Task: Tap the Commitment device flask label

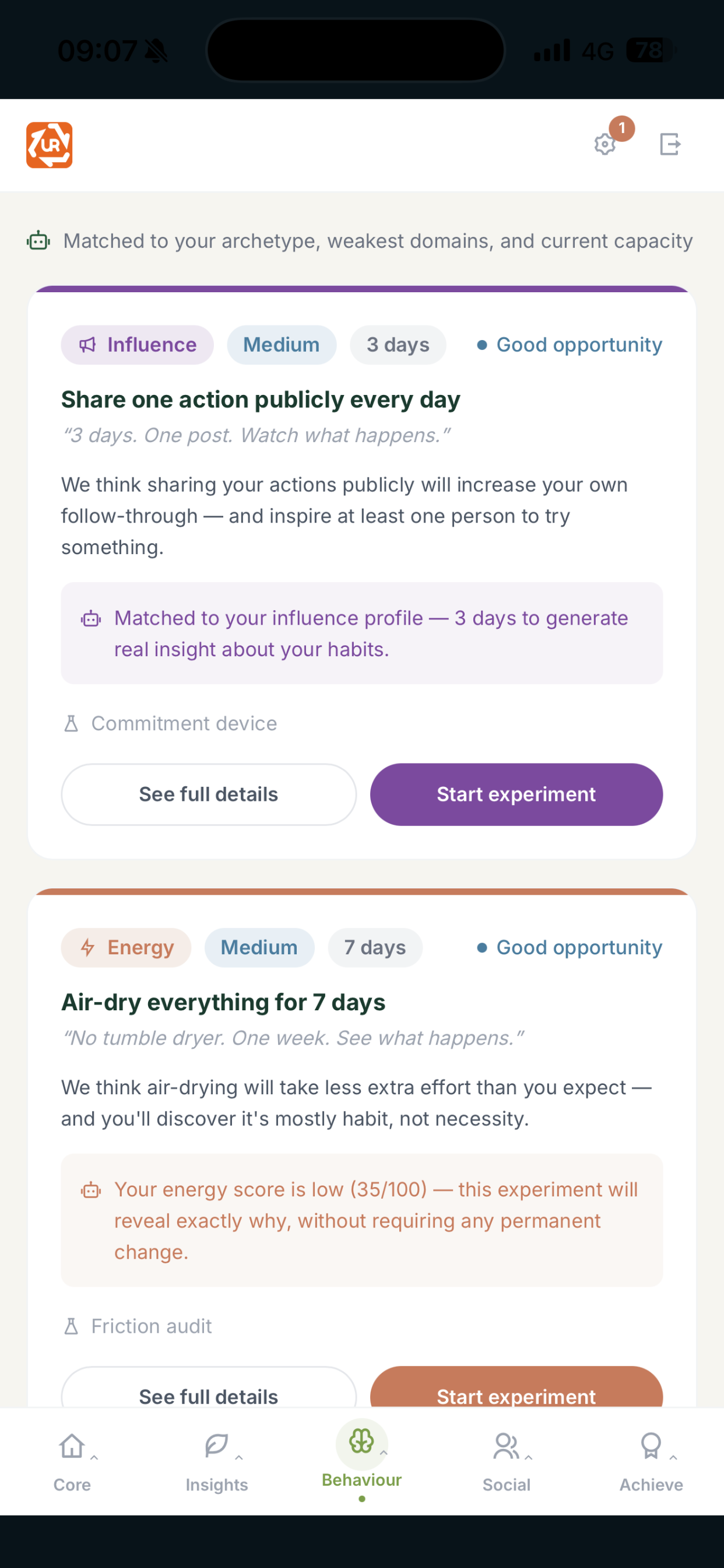Action: [x=170, y=724]
